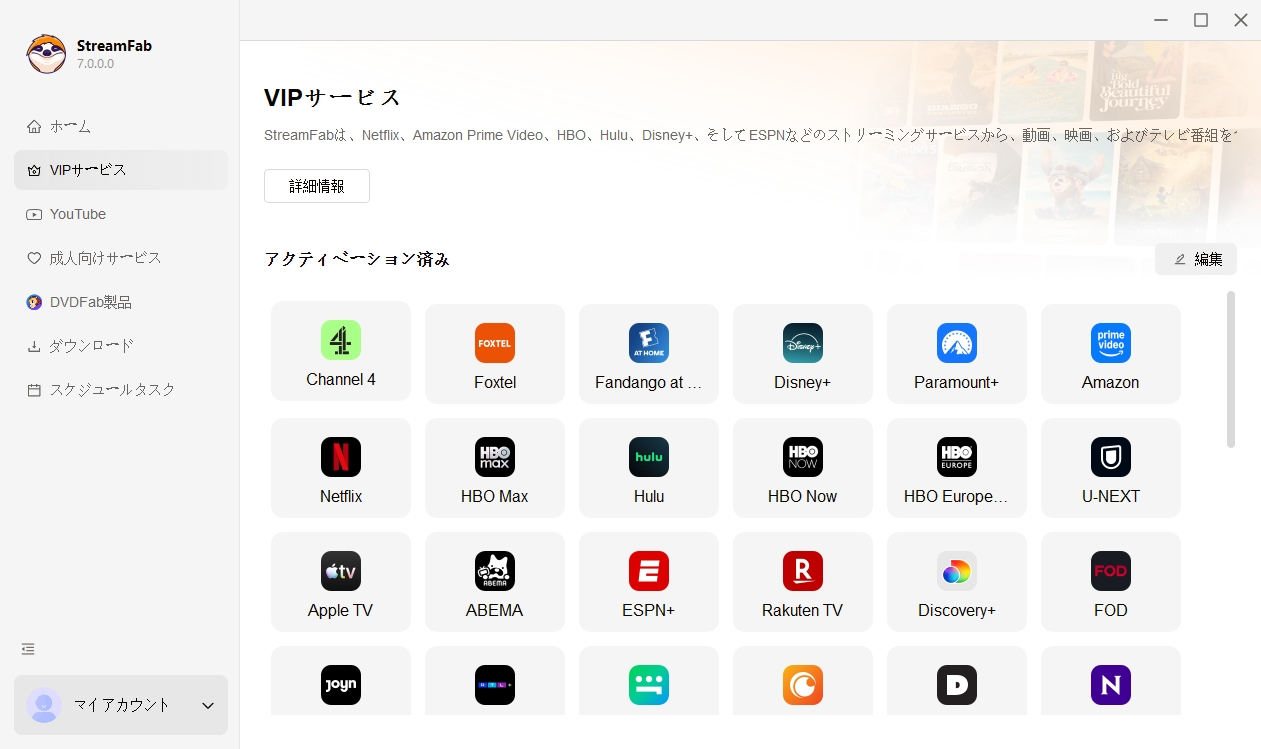
Task: Click the 詳細情報 button
Action: click(317, 186)
